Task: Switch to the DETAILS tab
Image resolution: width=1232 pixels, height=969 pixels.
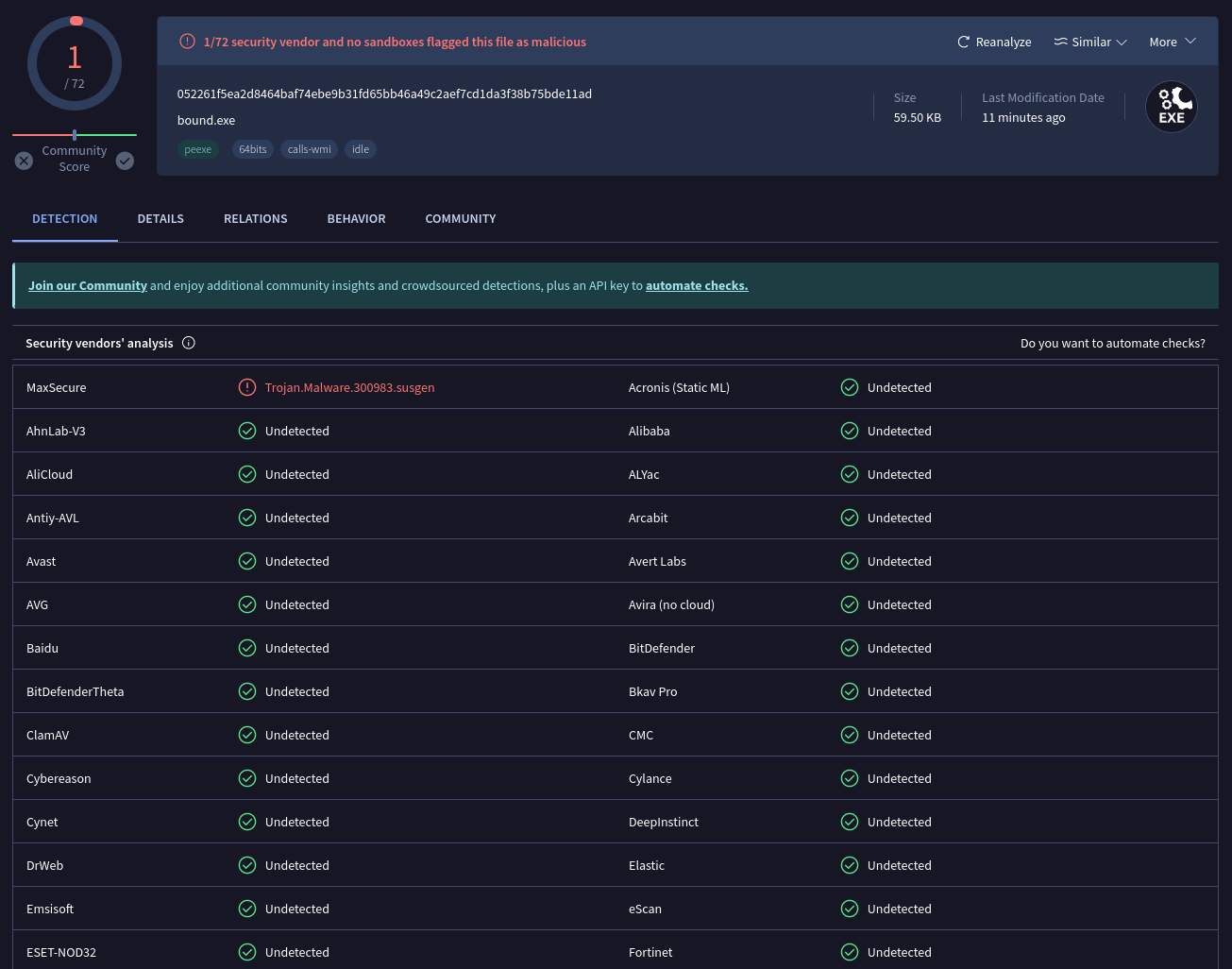Action: (160, 218)
